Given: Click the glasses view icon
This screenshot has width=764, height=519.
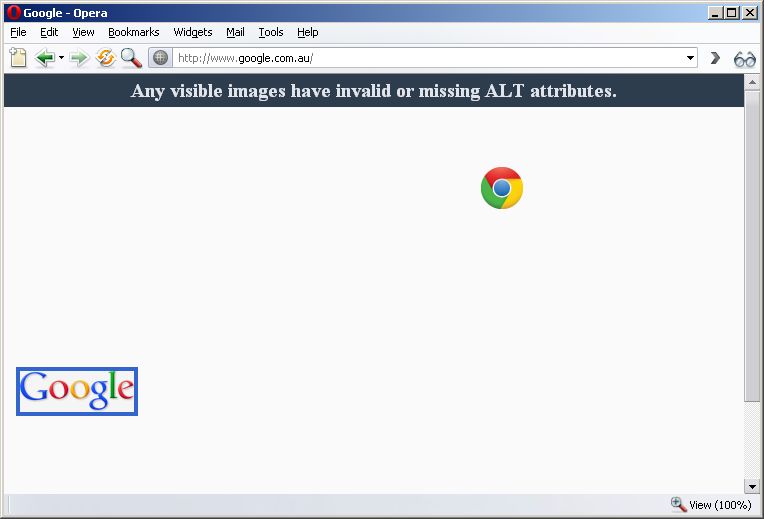Looking at the screenshot, I should 745,59.
